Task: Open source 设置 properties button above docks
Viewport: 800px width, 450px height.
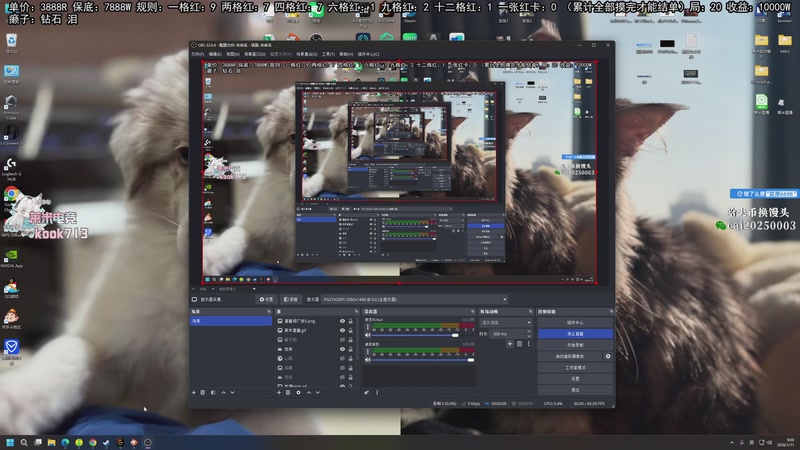Action: tap(266, 299)
